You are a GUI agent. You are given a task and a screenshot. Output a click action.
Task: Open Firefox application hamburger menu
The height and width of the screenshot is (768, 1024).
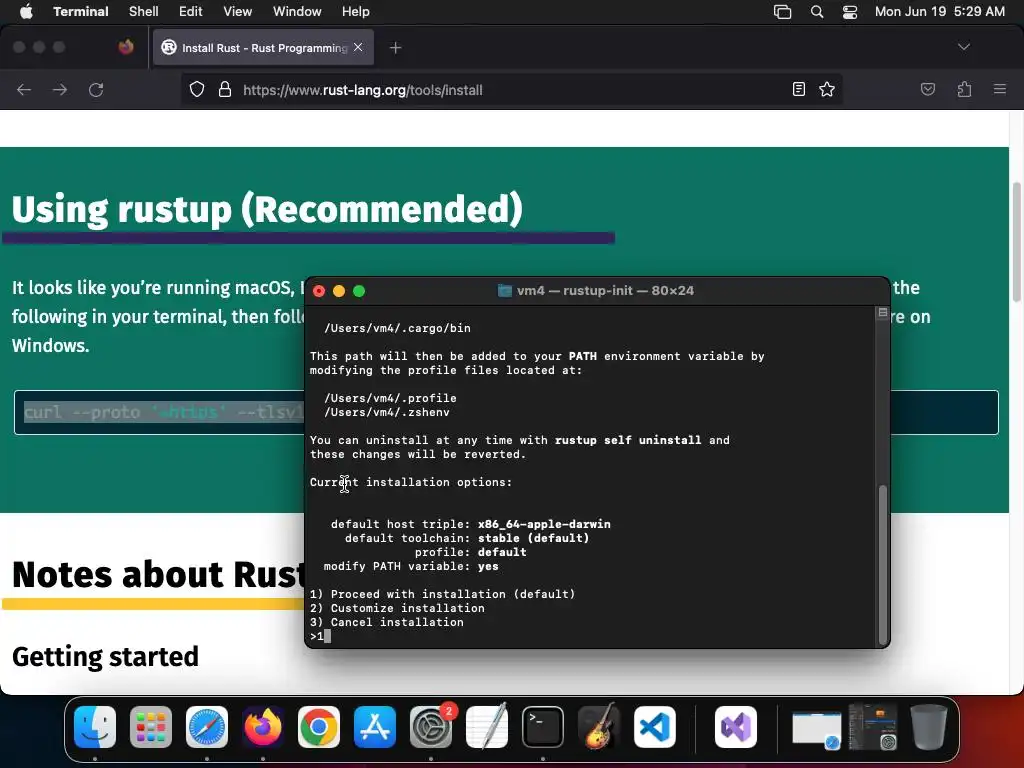point(1000,89)
